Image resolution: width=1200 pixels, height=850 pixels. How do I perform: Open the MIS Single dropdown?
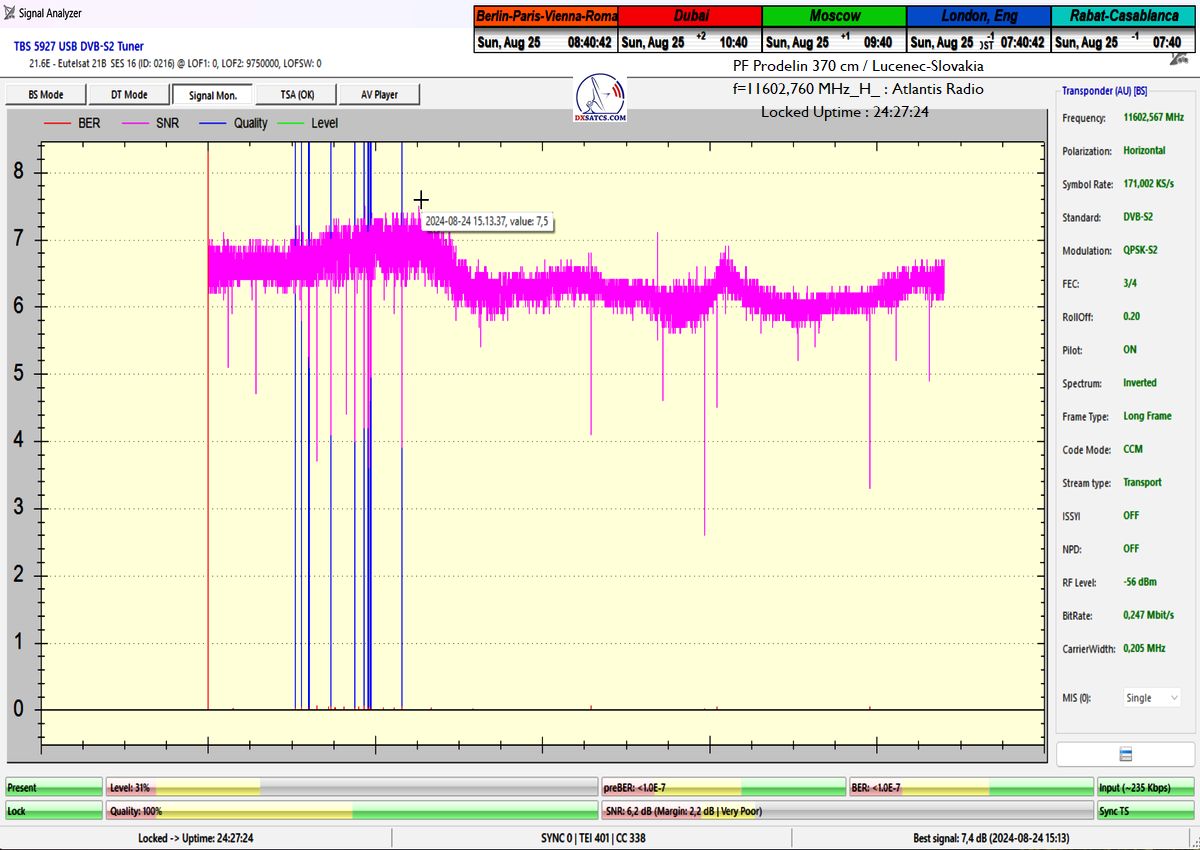point(1151,698)
